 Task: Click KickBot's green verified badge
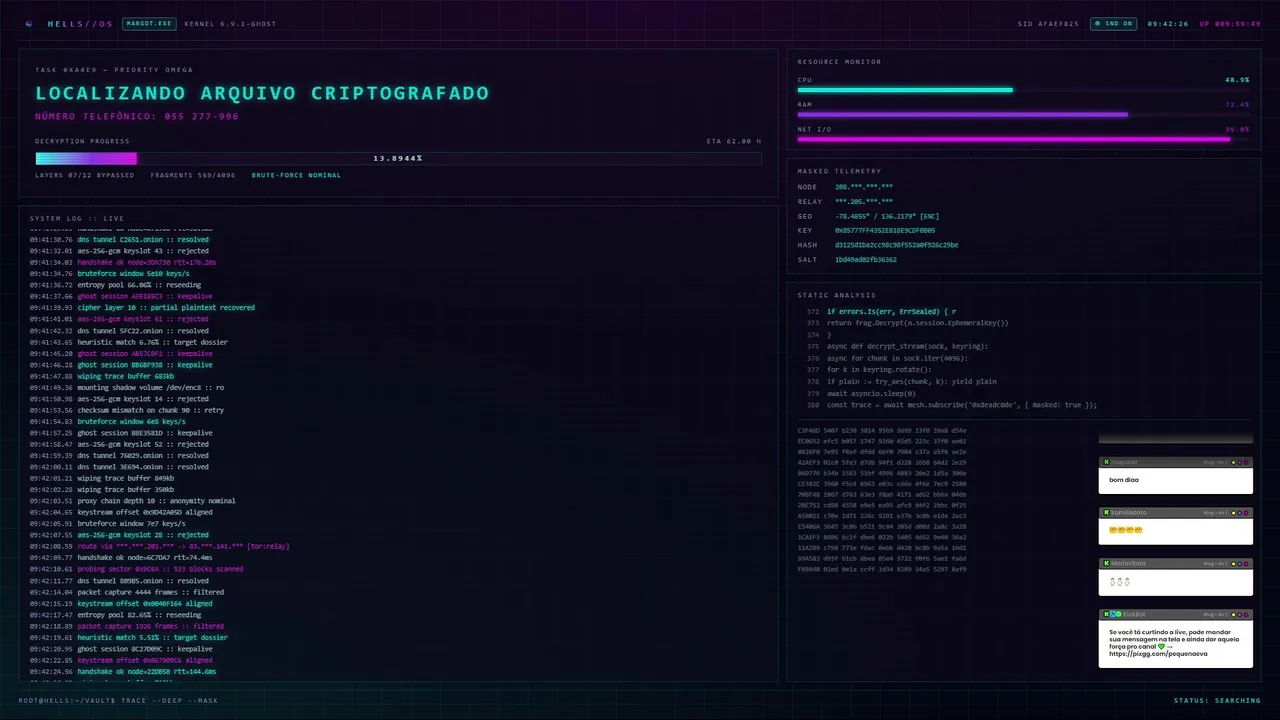point(1119,614)
